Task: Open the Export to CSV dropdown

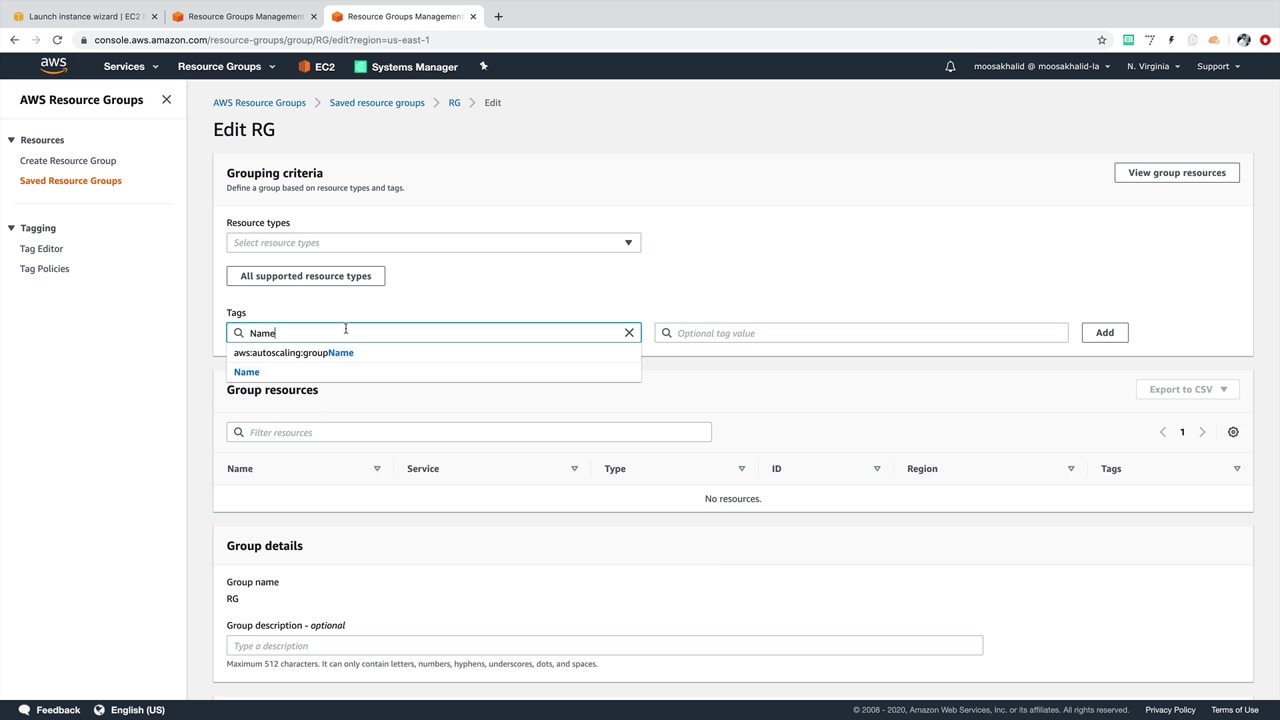Action: pyautogui.click(x=1188, y=389)
